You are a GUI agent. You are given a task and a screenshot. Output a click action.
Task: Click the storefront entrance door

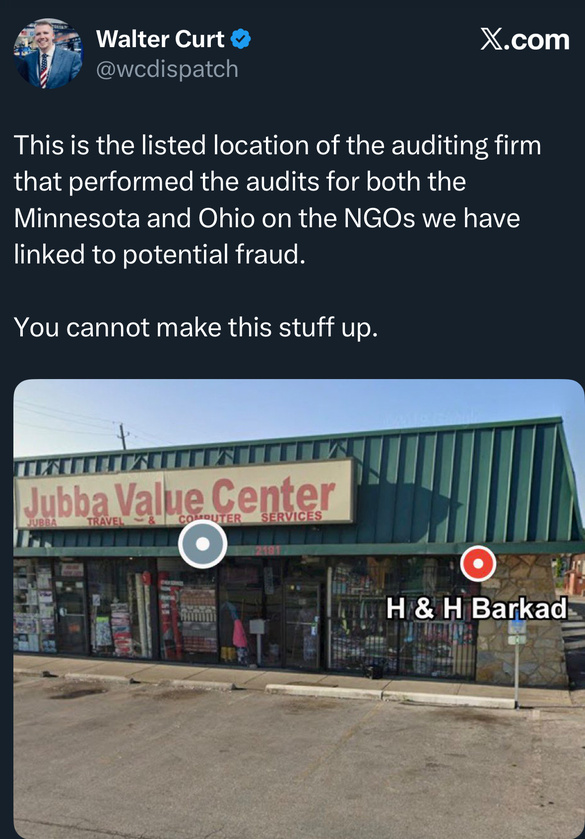[302, 625]
